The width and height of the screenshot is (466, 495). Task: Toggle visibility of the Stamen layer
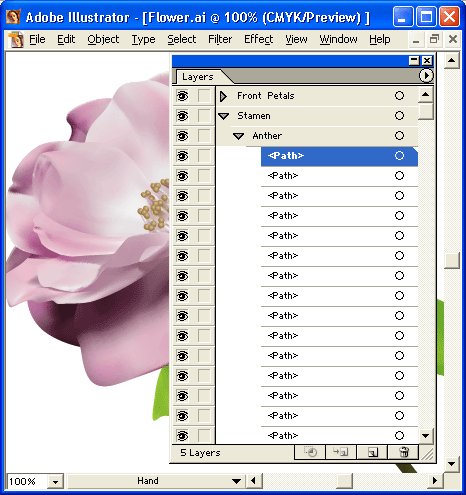(x=182, y=116)
